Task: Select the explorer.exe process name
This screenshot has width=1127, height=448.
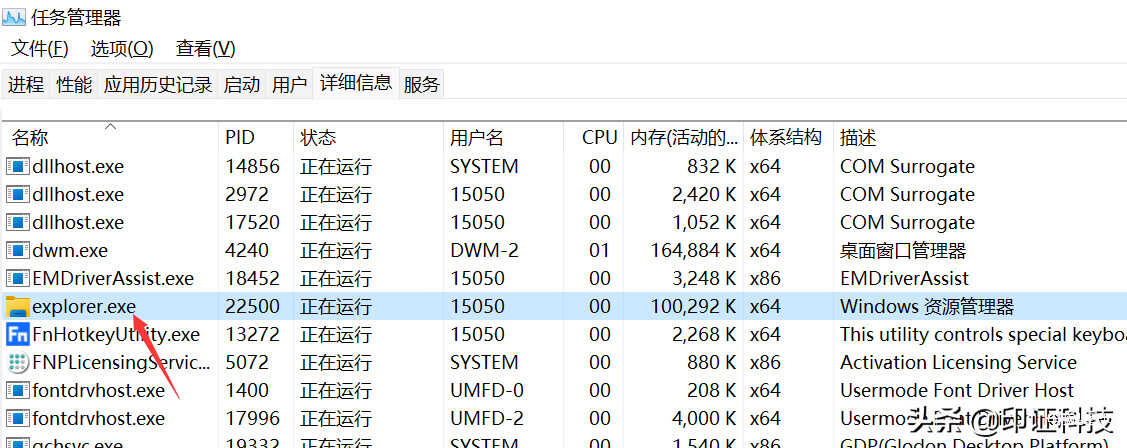Action: 84,307
